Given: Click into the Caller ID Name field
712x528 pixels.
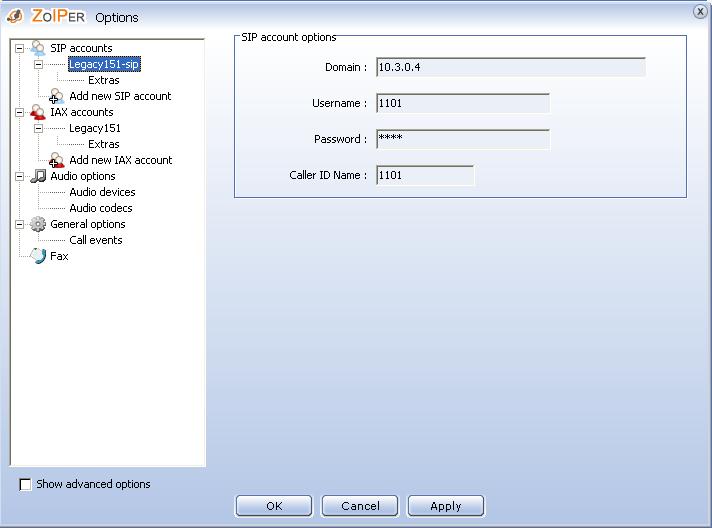Looking at the screenshot, I should tap(425, 175).
